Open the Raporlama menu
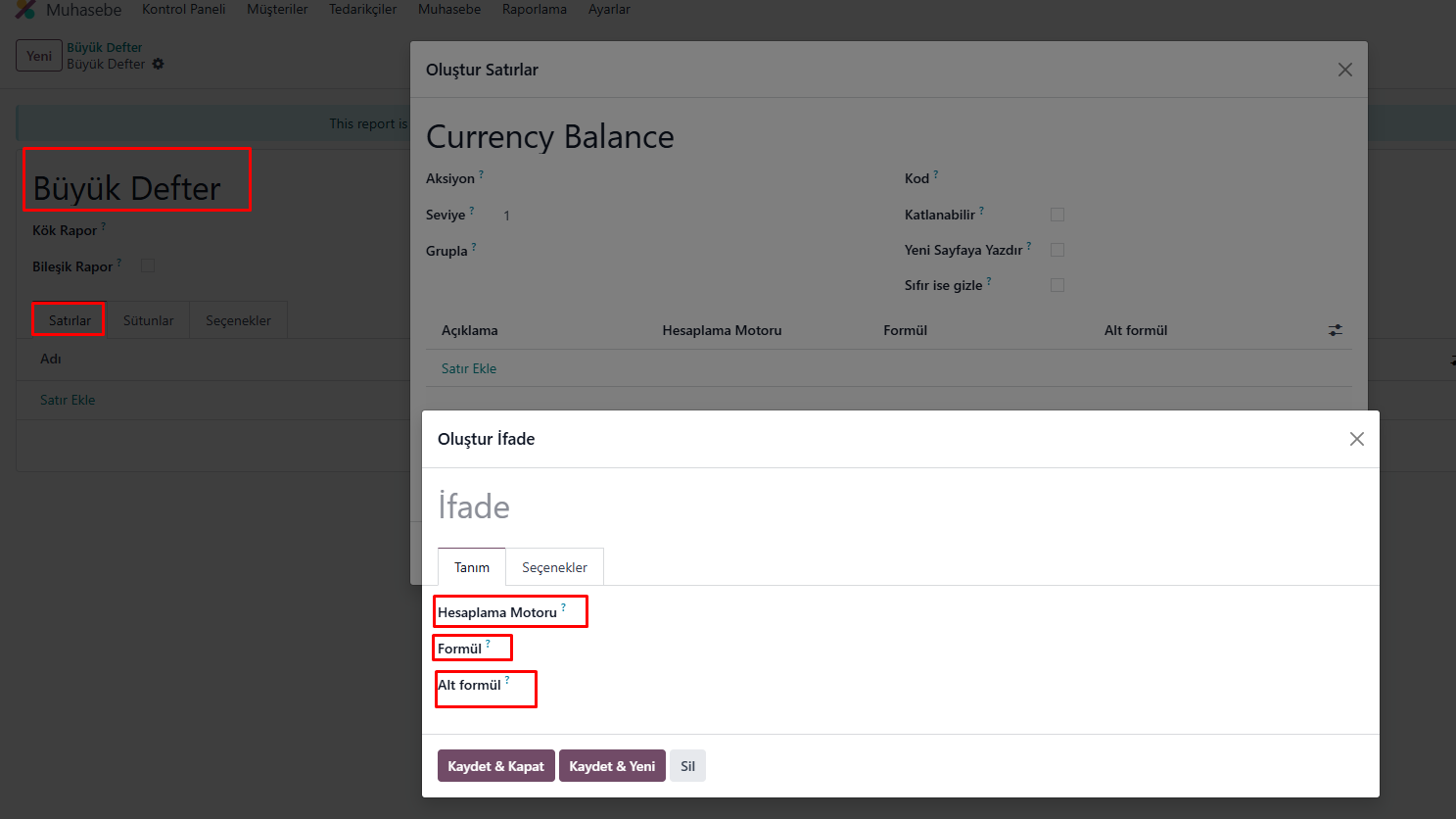The width and height of the screenshot is (1456, 819). (534, 10)
